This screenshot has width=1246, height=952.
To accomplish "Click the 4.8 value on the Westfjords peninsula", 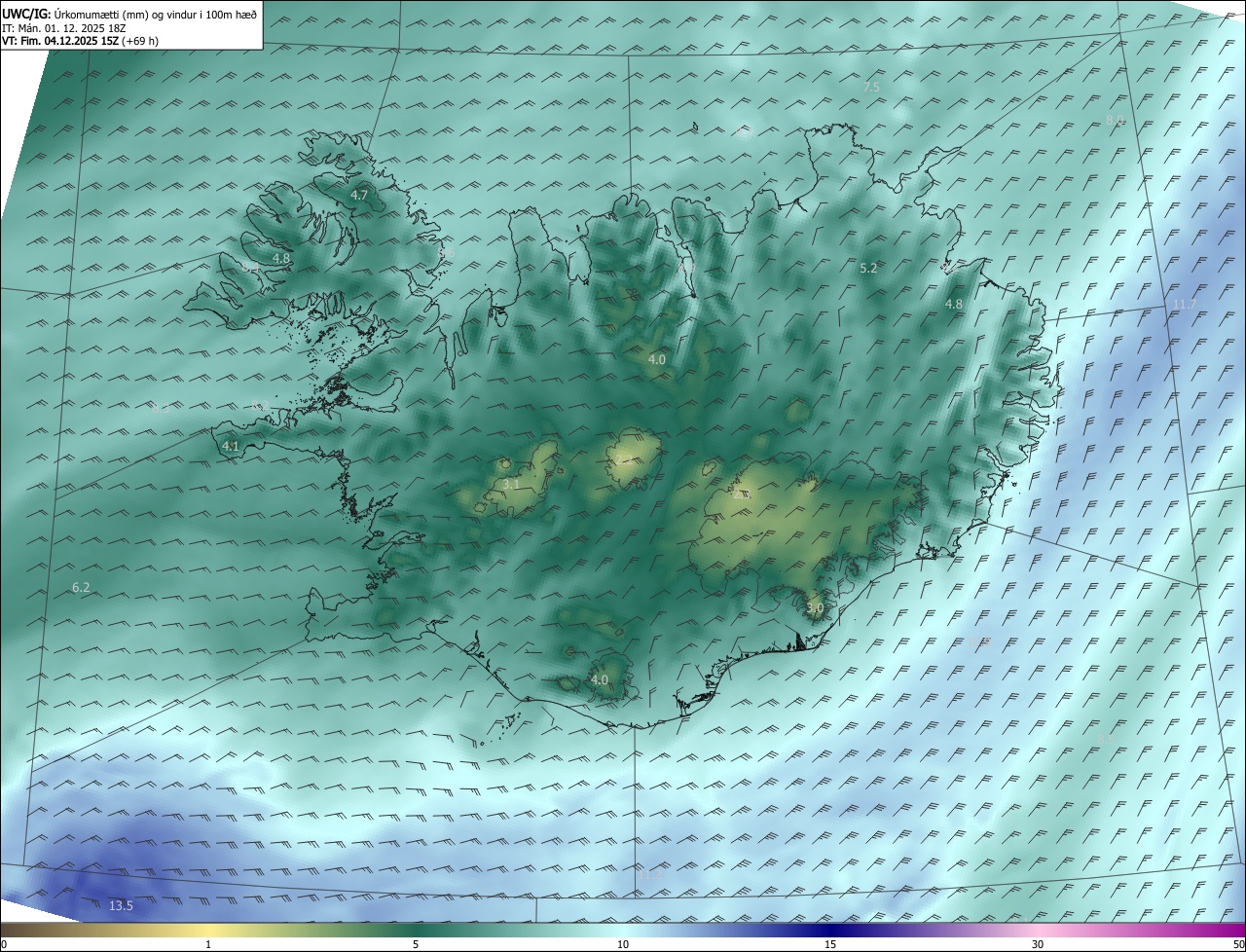I will [x=281, y=258].
